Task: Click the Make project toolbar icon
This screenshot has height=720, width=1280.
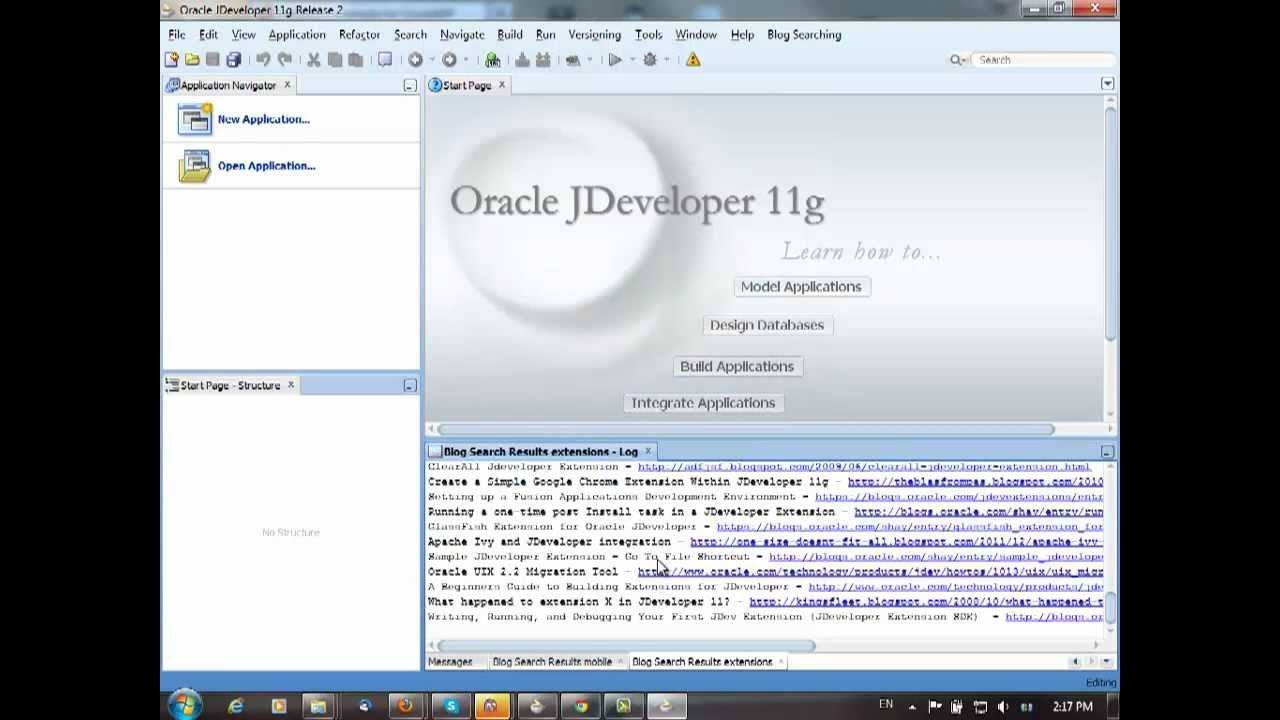Action: point(522,60)
